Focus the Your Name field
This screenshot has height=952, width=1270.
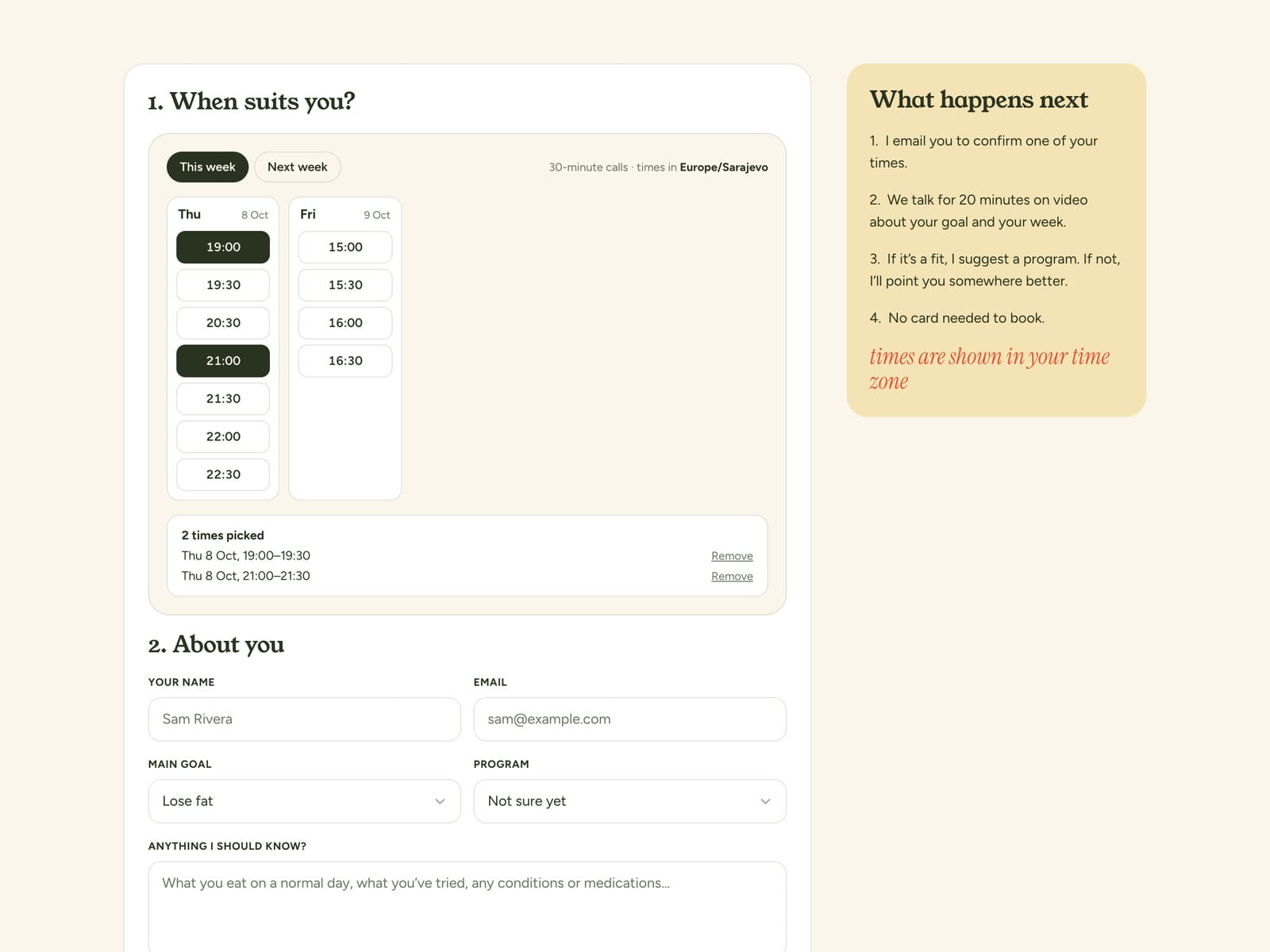pos(304,720)
